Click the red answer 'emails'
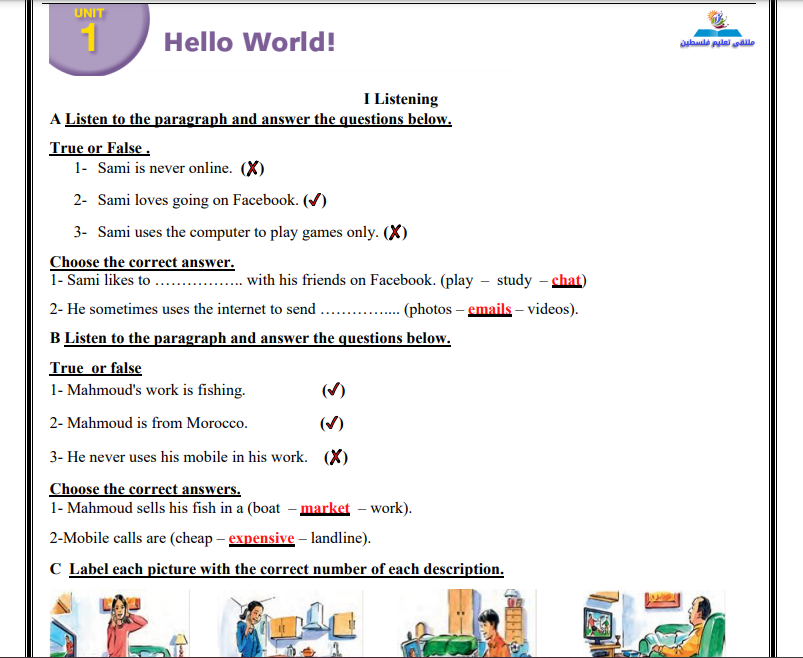The image size is (803, 658). click(x=490, y=309)
